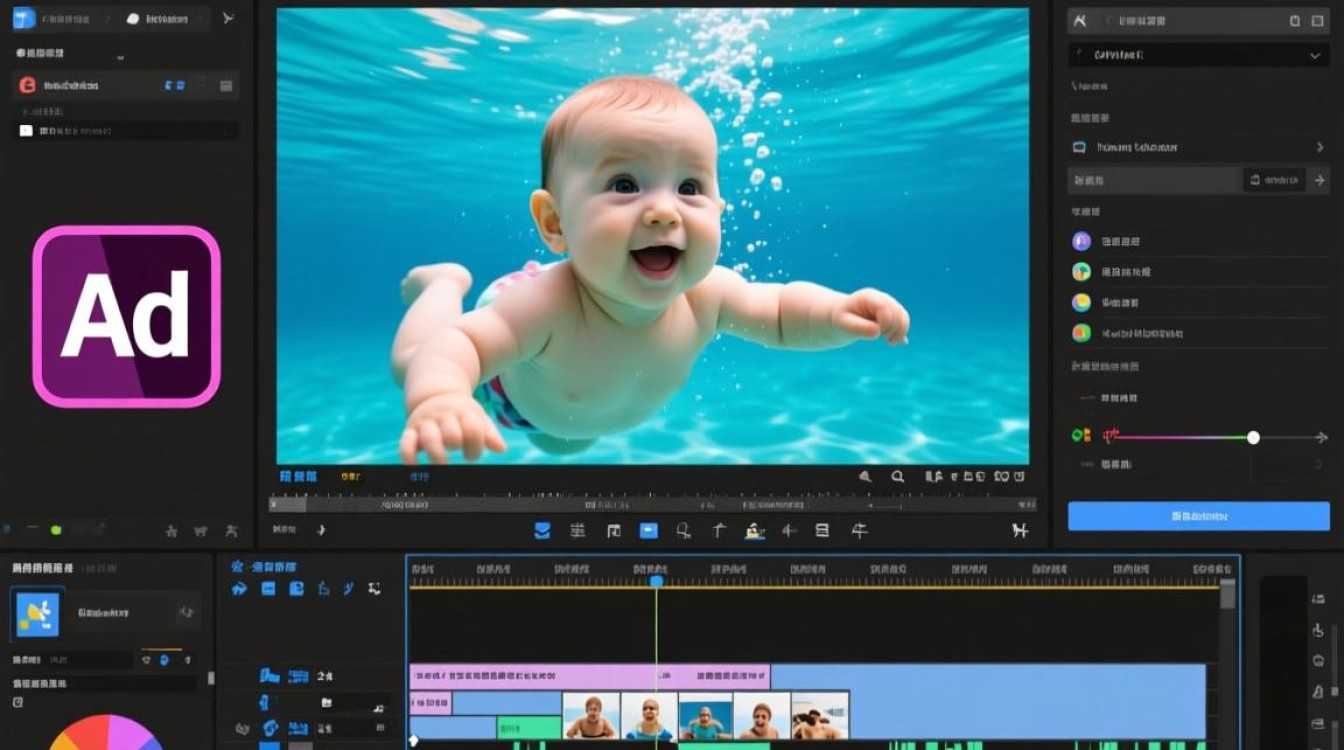Click the arrow at the slider's right end
This screenshot has height=750, width=1344.
[1321, 437]
